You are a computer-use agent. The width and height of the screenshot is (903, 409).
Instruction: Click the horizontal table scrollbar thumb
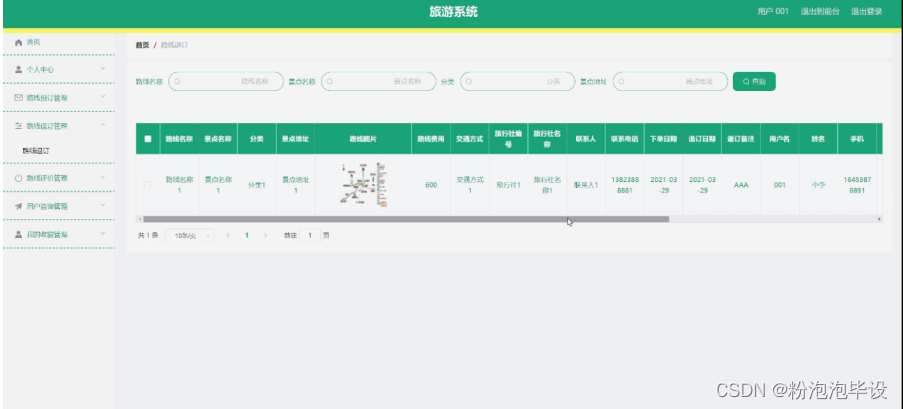pos(405,218)
